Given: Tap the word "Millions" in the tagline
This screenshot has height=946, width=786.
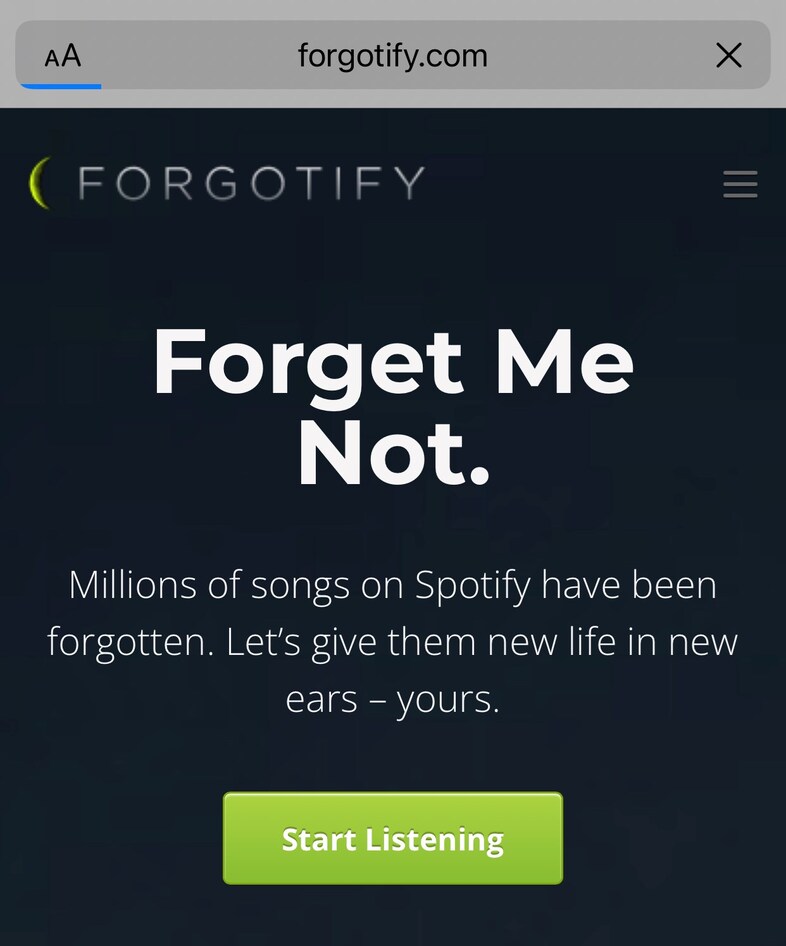Looking at the screenshot, I should (x=130, y=585).
